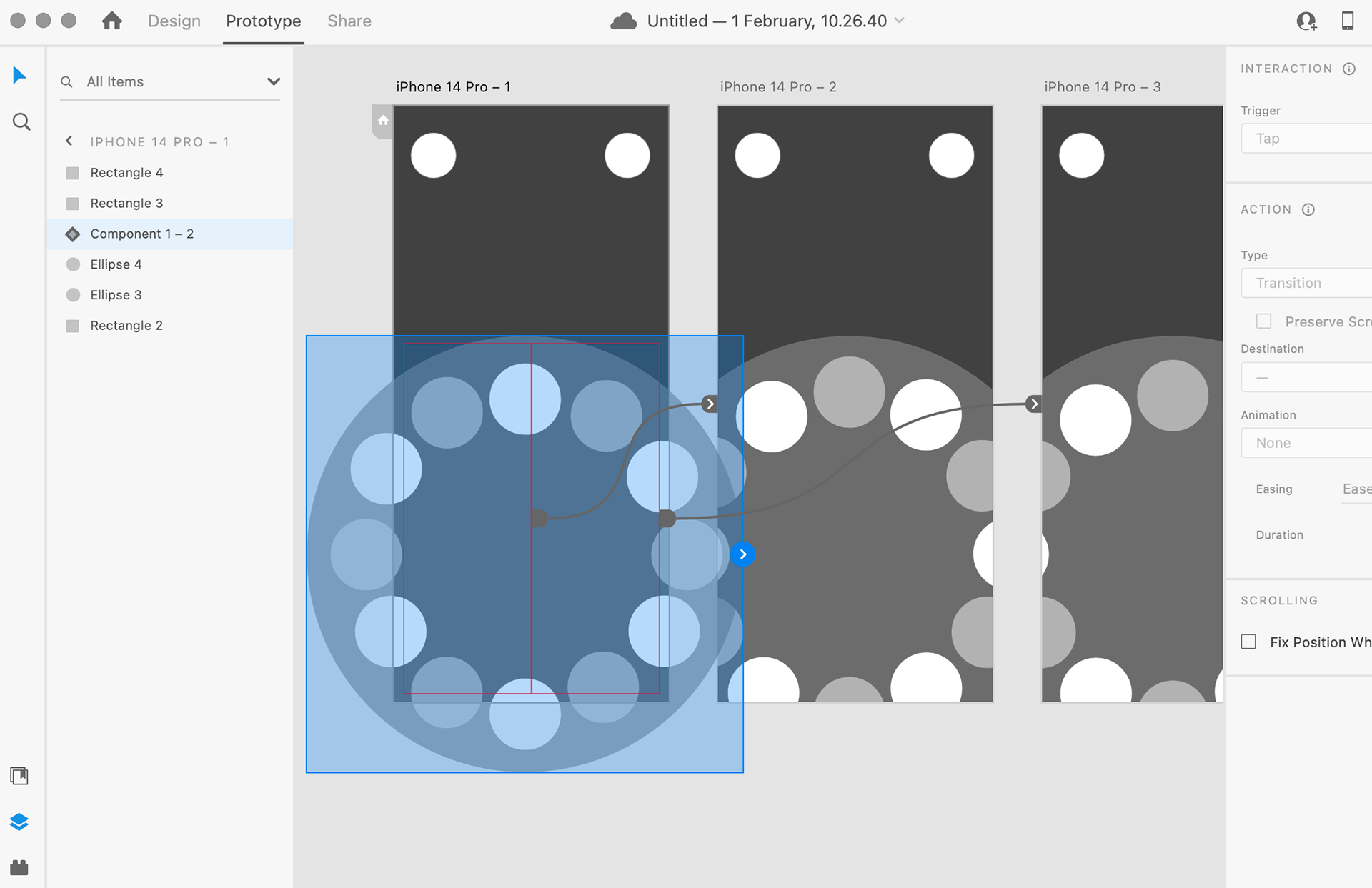
Task: Collapse back from IPHONE 14 PRO – 1 layers
Action: click(x=69, y=141)
